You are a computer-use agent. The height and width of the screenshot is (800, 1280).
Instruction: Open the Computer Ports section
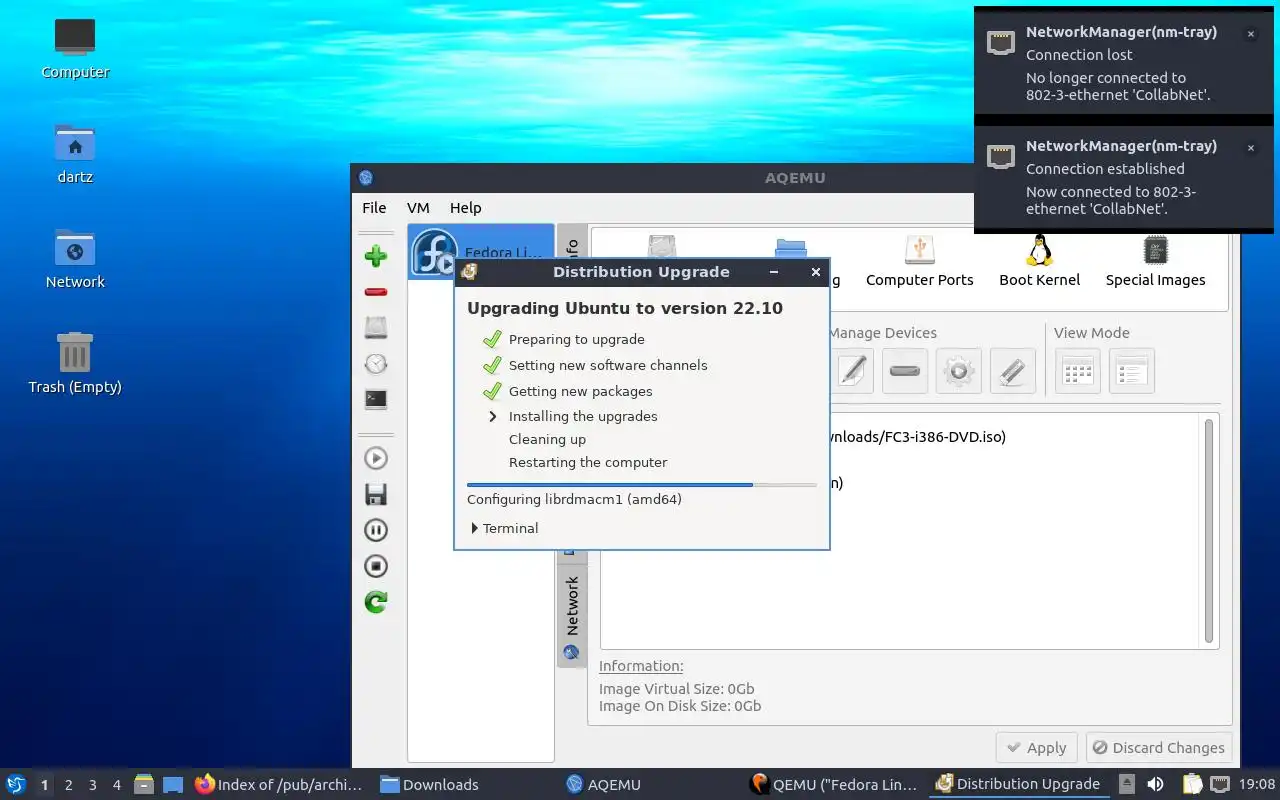pyautogui.click(x=919, y=262)
